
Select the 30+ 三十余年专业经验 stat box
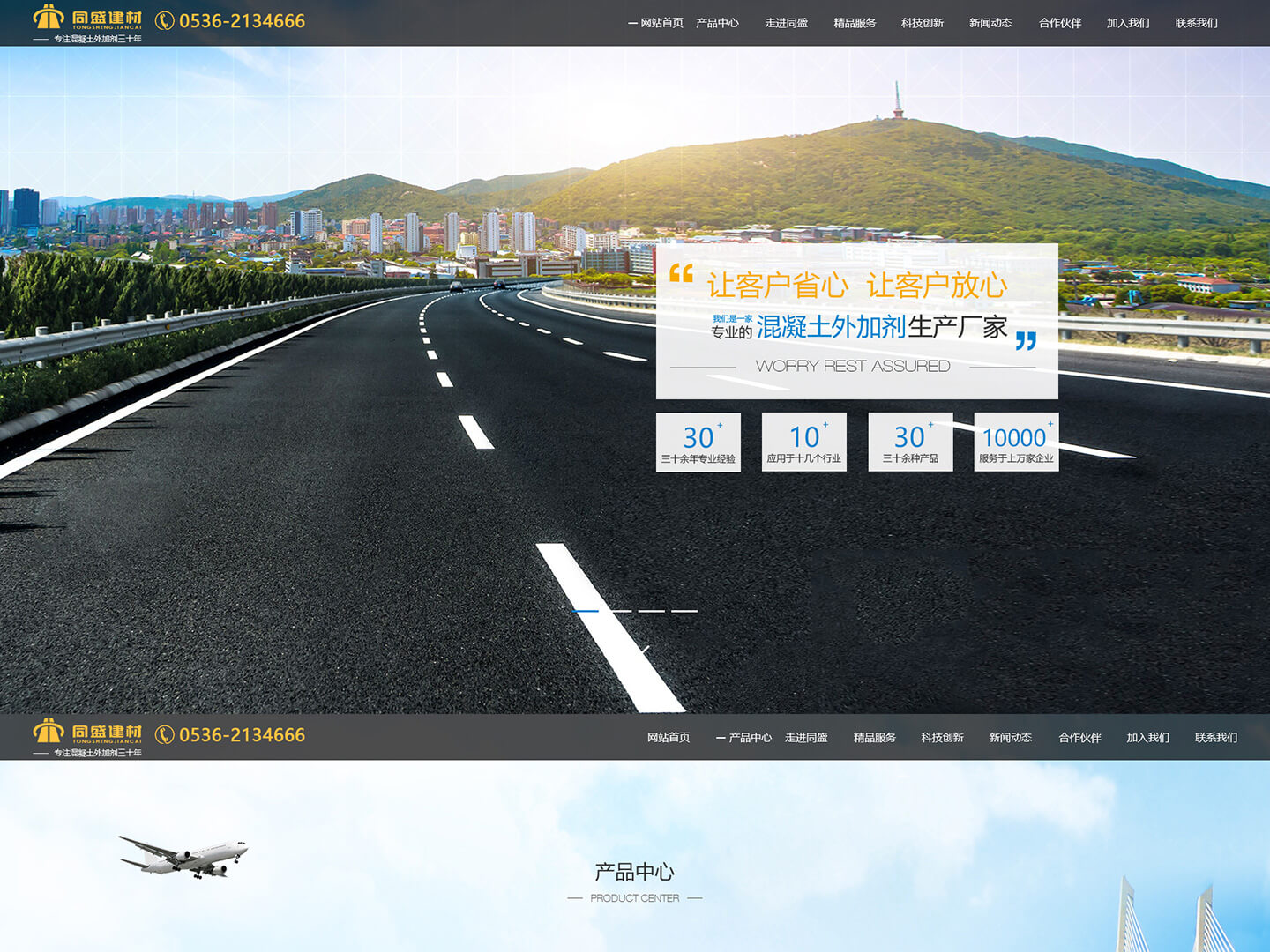point(698,442)
